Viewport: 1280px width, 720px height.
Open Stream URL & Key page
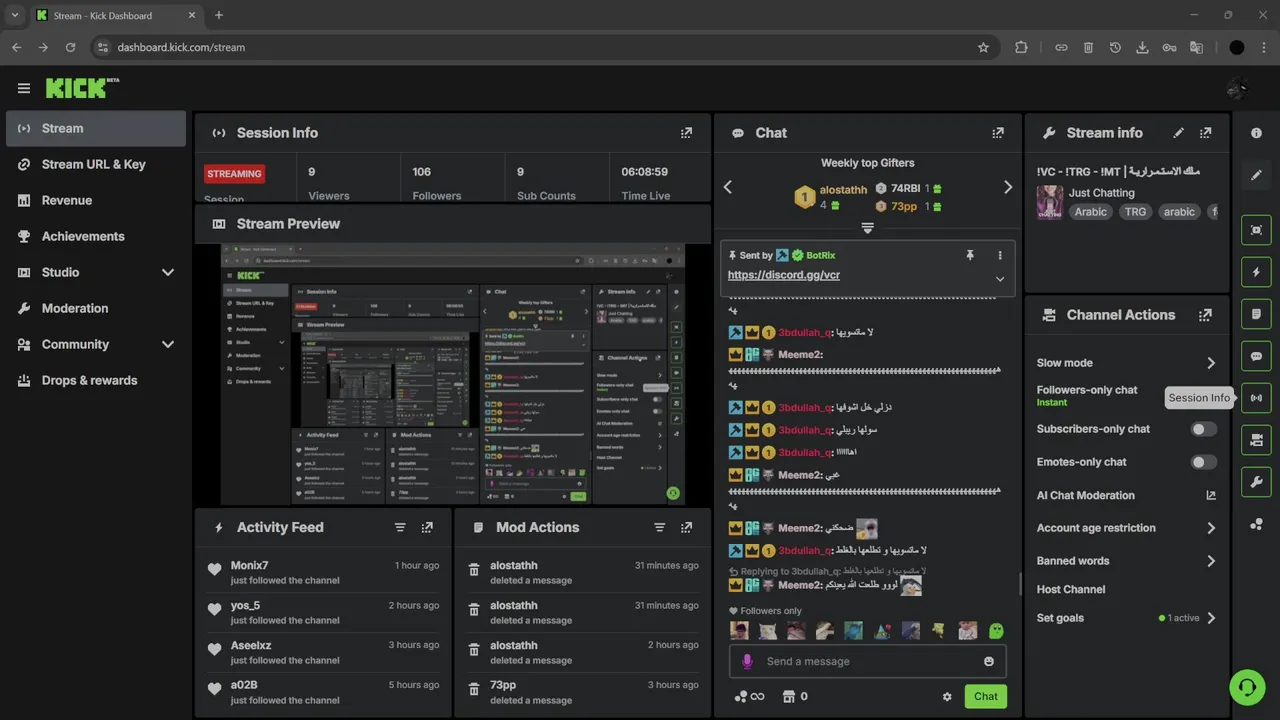[96, 164]
